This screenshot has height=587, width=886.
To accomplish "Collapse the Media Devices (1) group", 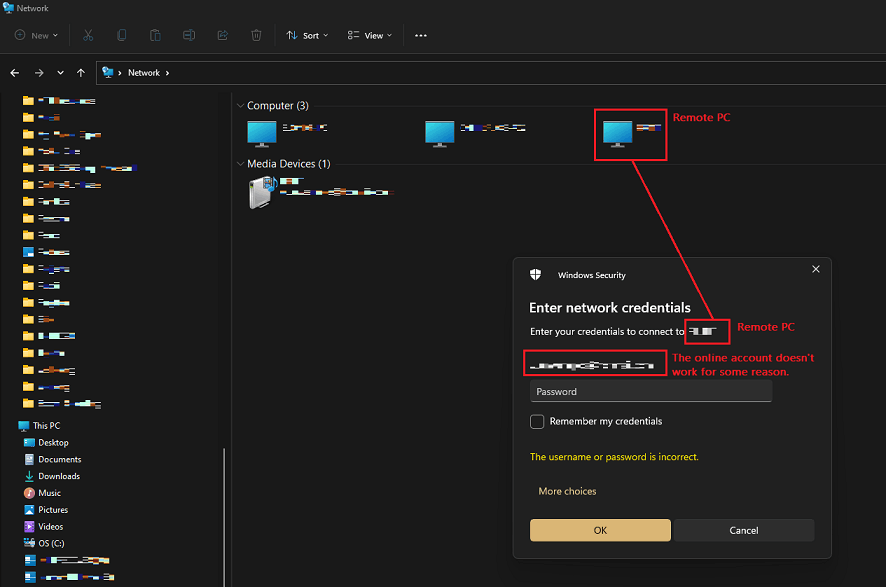I will tap(240, 164).
